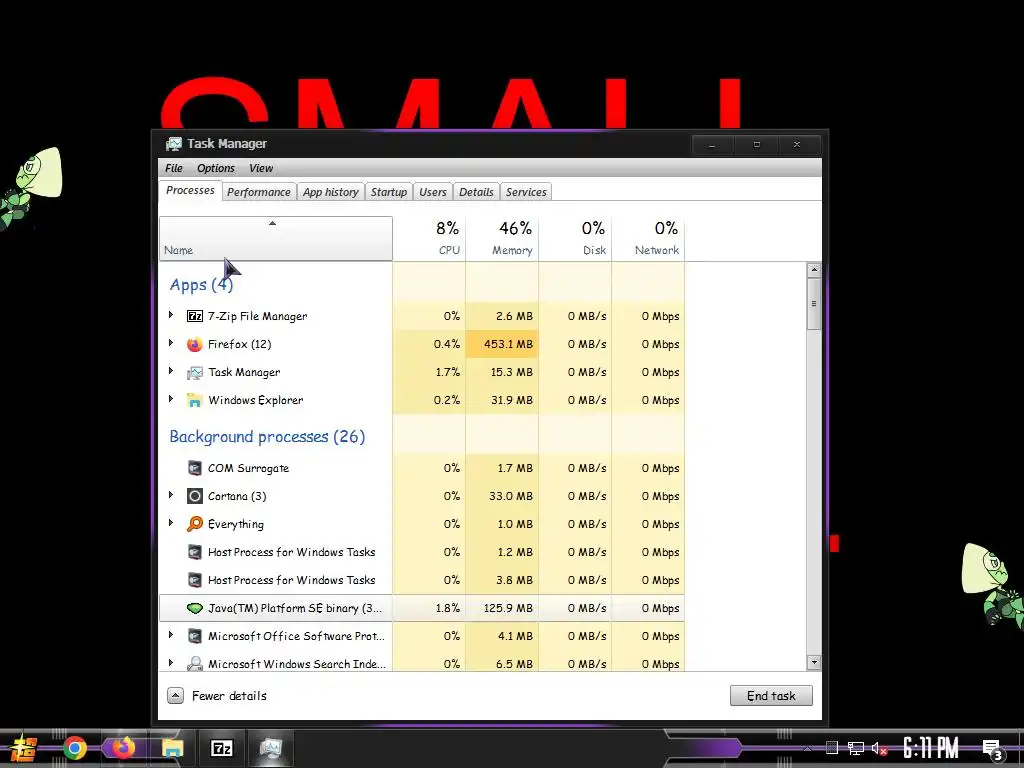Image resolution: width=1024 pixels, height=768 pixels.
Task: Expand Microsoft Office Software Protection entry
Action: click(171, 635)
